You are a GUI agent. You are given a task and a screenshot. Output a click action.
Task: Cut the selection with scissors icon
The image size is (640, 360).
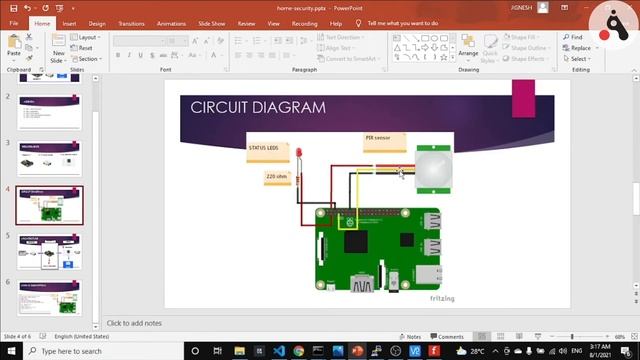tap(29, 37)
